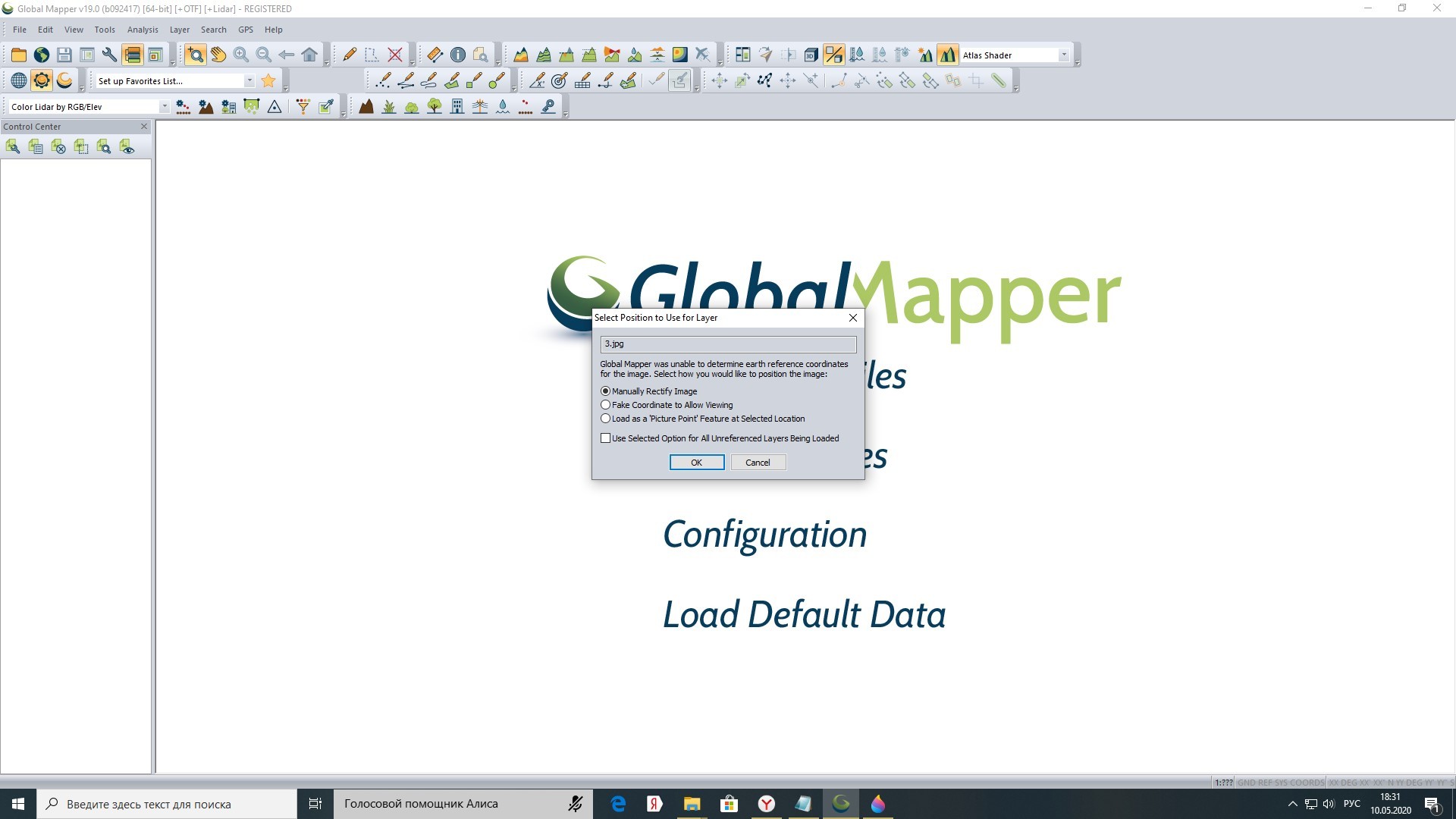Open the GPS menu
This screenshot has width=1456, height=819.
[x=246, y=30]
